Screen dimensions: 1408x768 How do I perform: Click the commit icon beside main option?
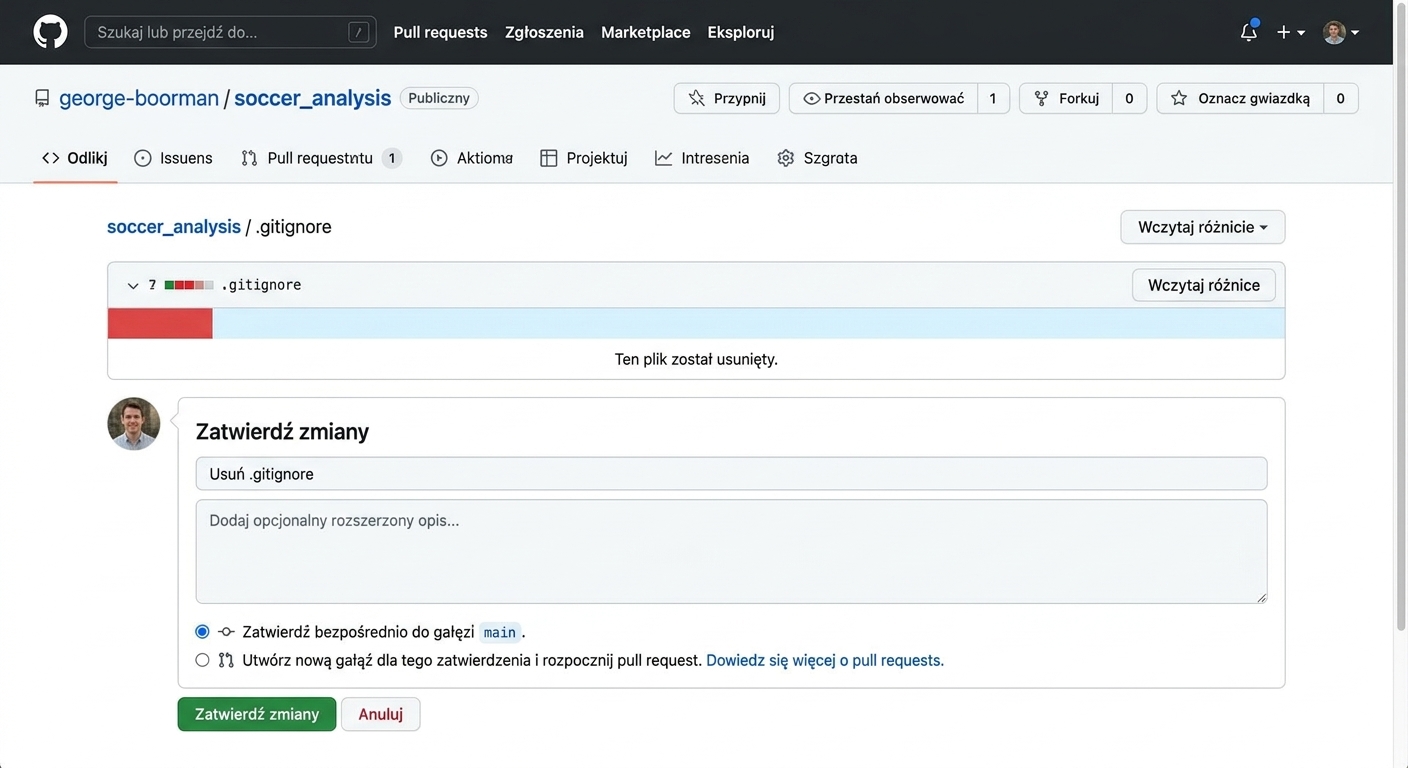(226, 632)
